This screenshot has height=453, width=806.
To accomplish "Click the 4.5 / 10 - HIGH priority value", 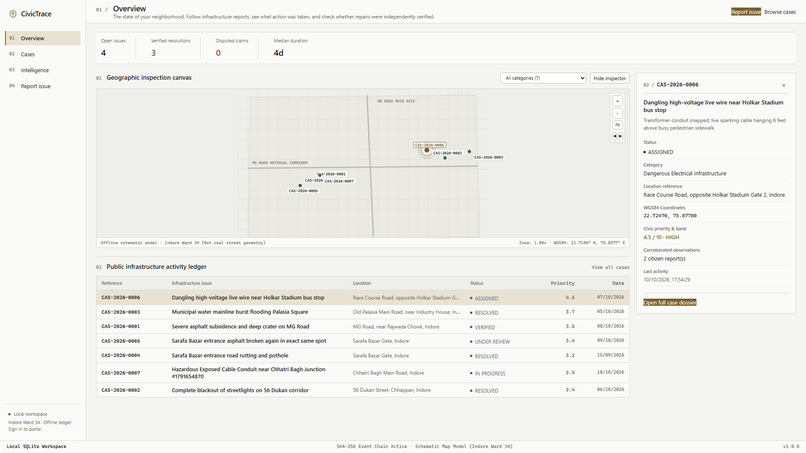I will [661, 238].
